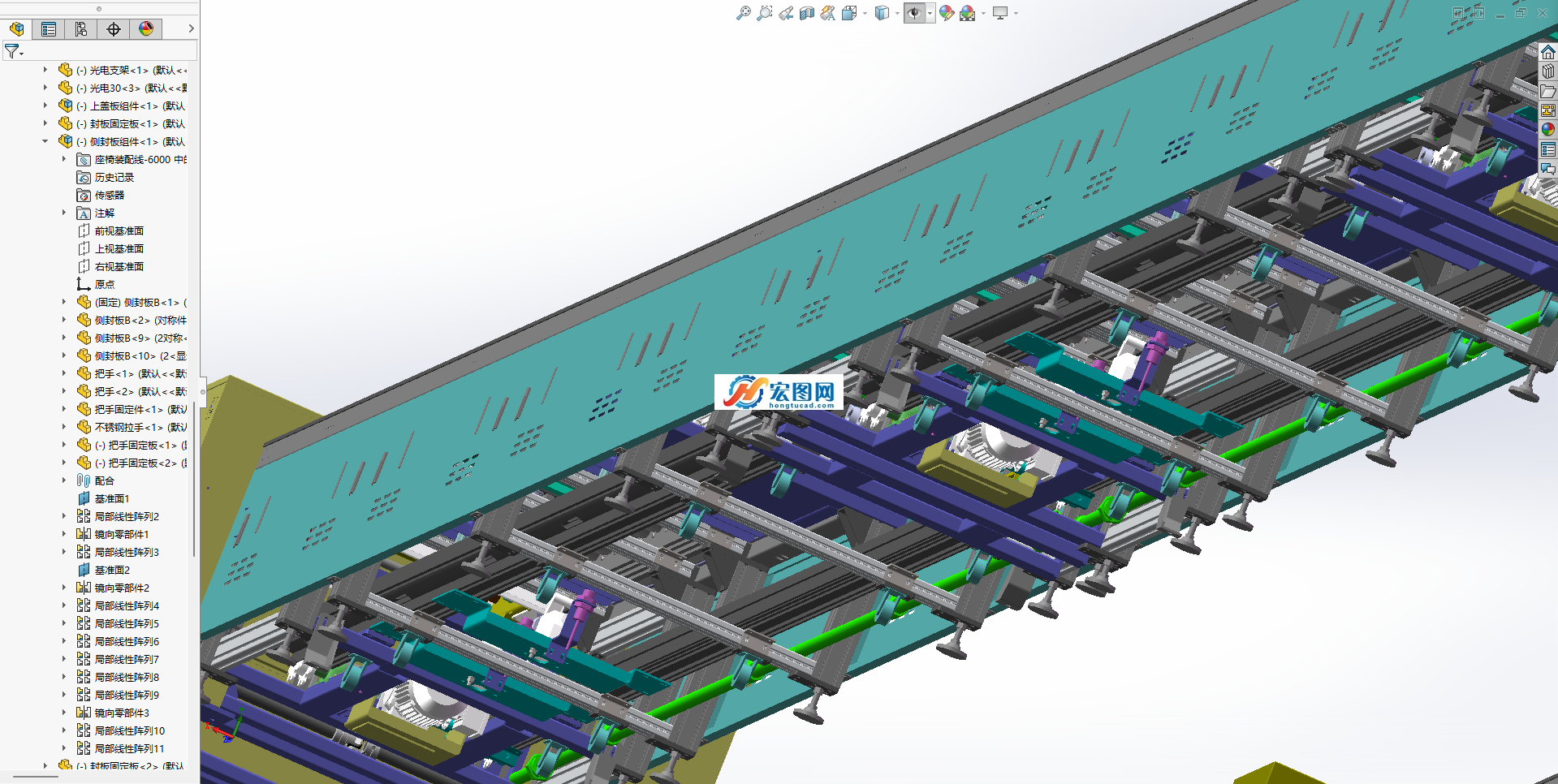The width and height of the screenshot is (1558, 784).
Task: Expand the 配合 mates folder
Action: pos(64,480)
